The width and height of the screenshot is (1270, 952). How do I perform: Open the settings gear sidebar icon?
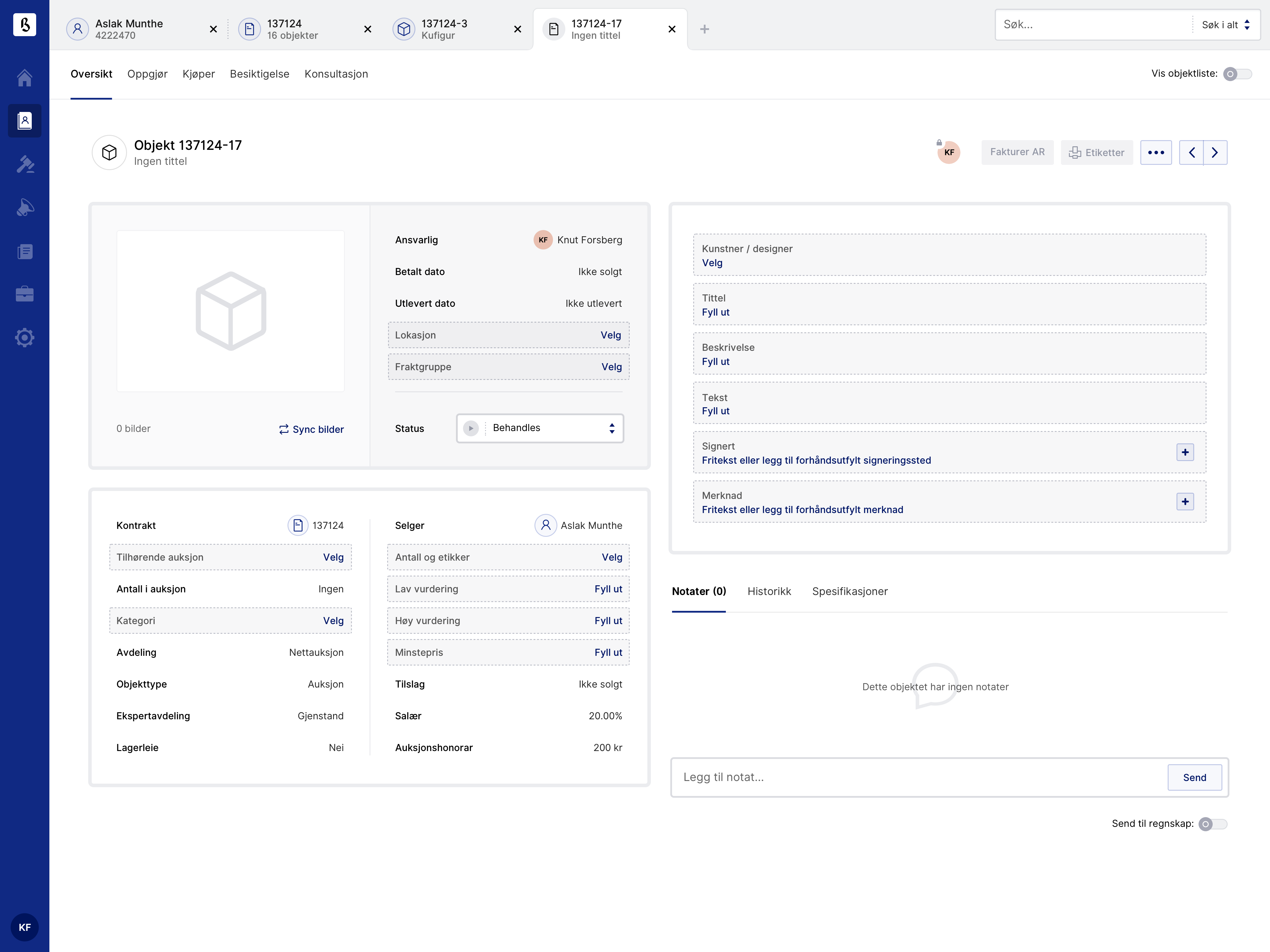(x=24, y=337)
